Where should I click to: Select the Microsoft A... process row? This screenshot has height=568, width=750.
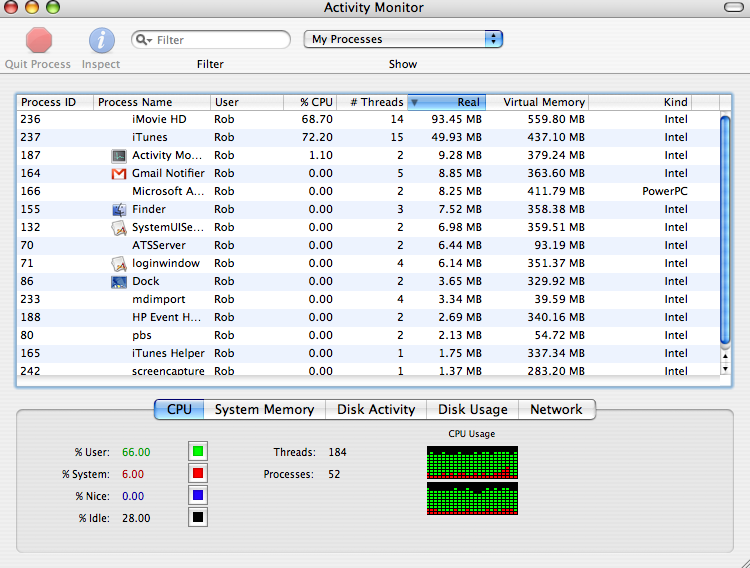pos(368,192)
